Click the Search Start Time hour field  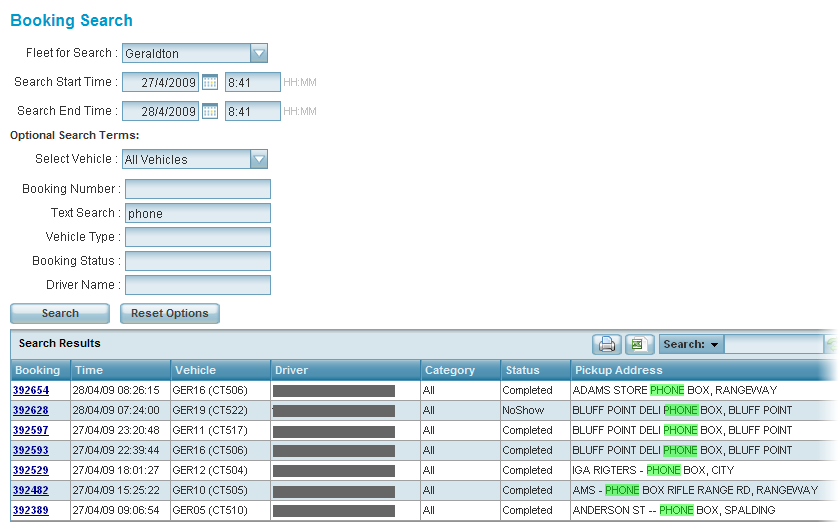pyautogui.click(x=252, y=83)
